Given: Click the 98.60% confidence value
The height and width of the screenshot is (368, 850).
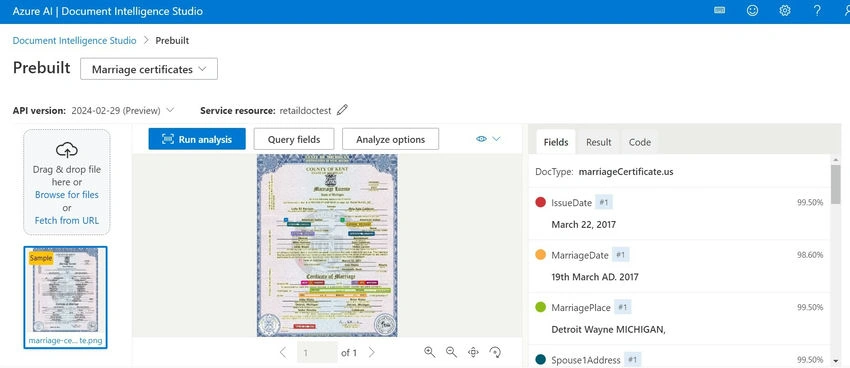Looking at the screenshot, I should click(810, 255).
